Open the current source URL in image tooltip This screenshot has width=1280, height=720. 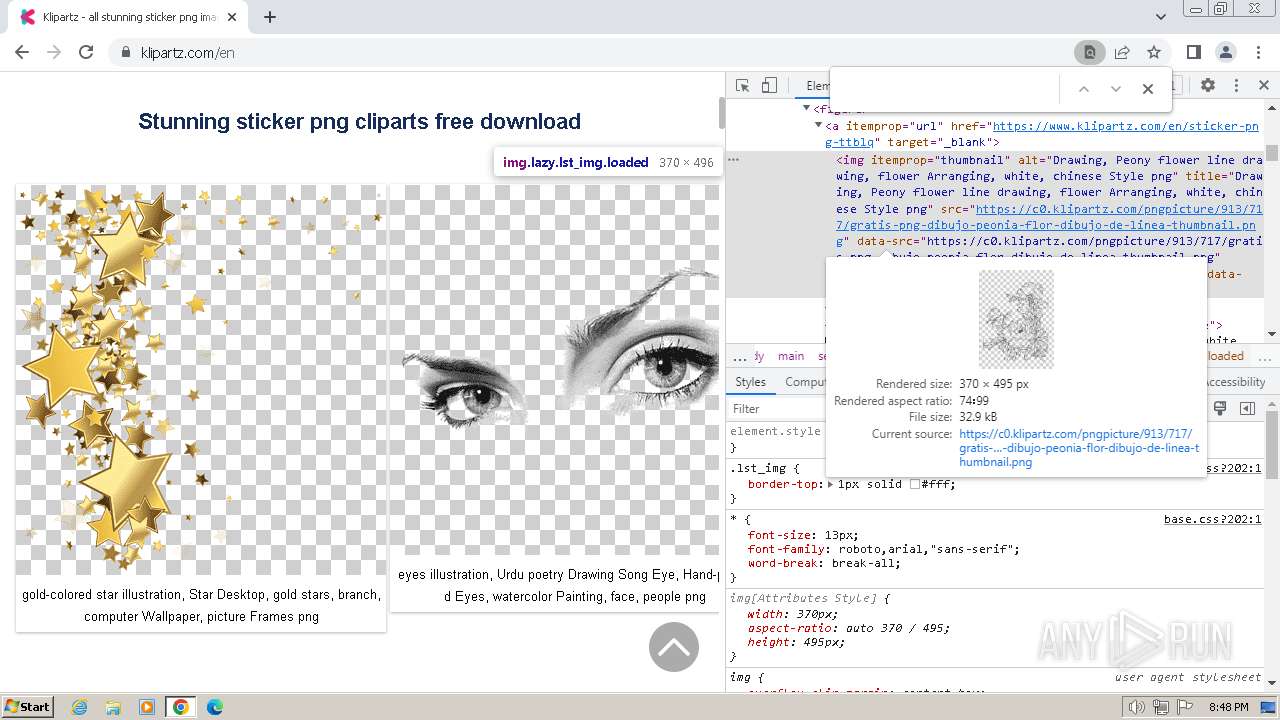click(1078, 448)
